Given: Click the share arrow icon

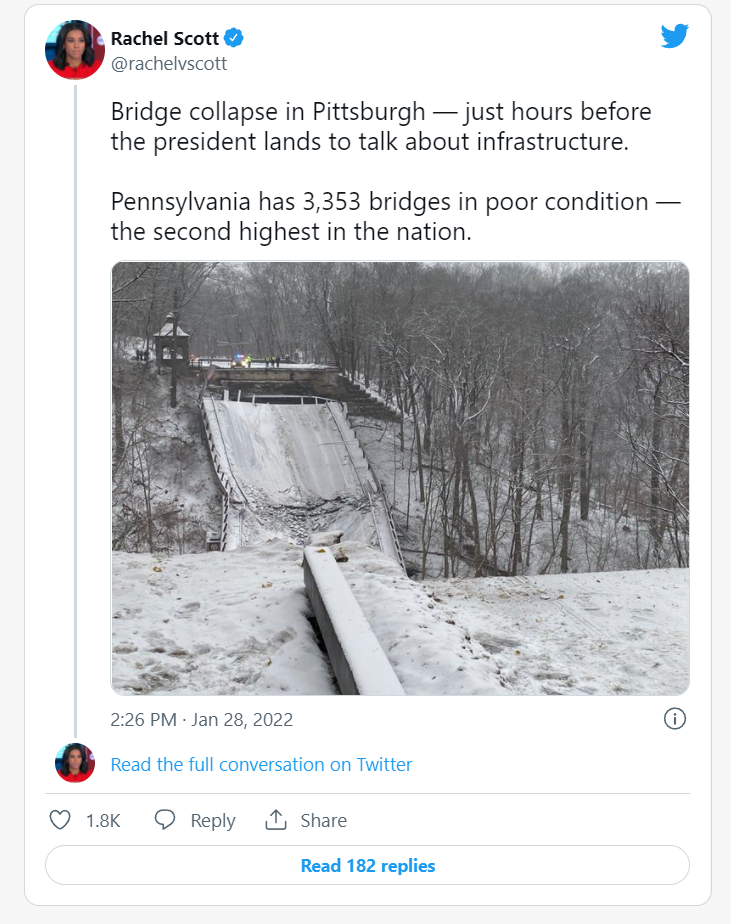Looking at the screenshot, I should point(276,820).
